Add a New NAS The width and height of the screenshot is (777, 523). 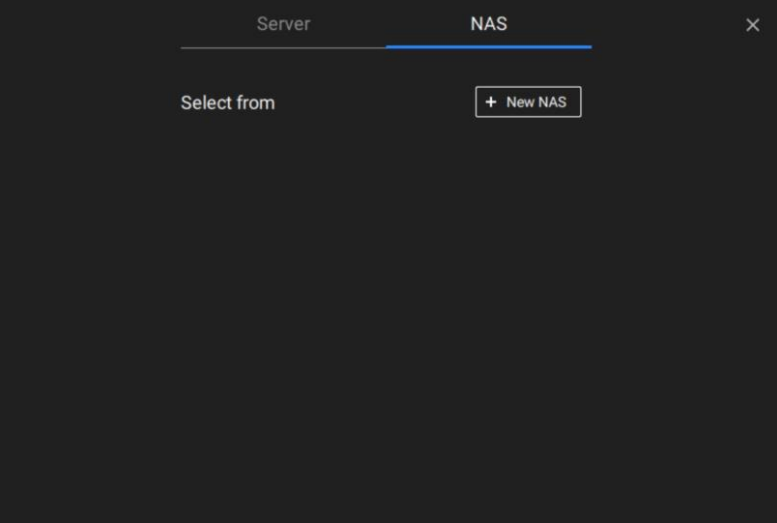coord(528,102)
